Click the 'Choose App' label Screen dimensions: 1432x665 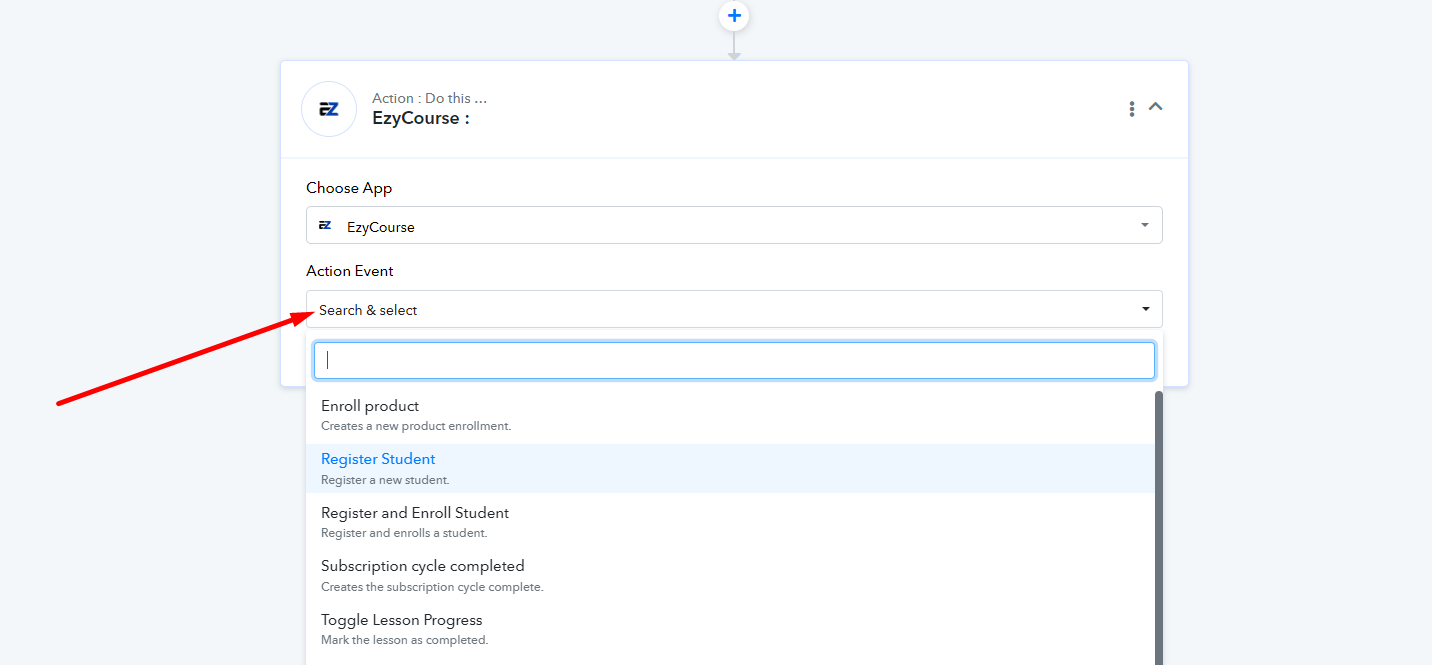pyautogui.click(x=349, y=188)
